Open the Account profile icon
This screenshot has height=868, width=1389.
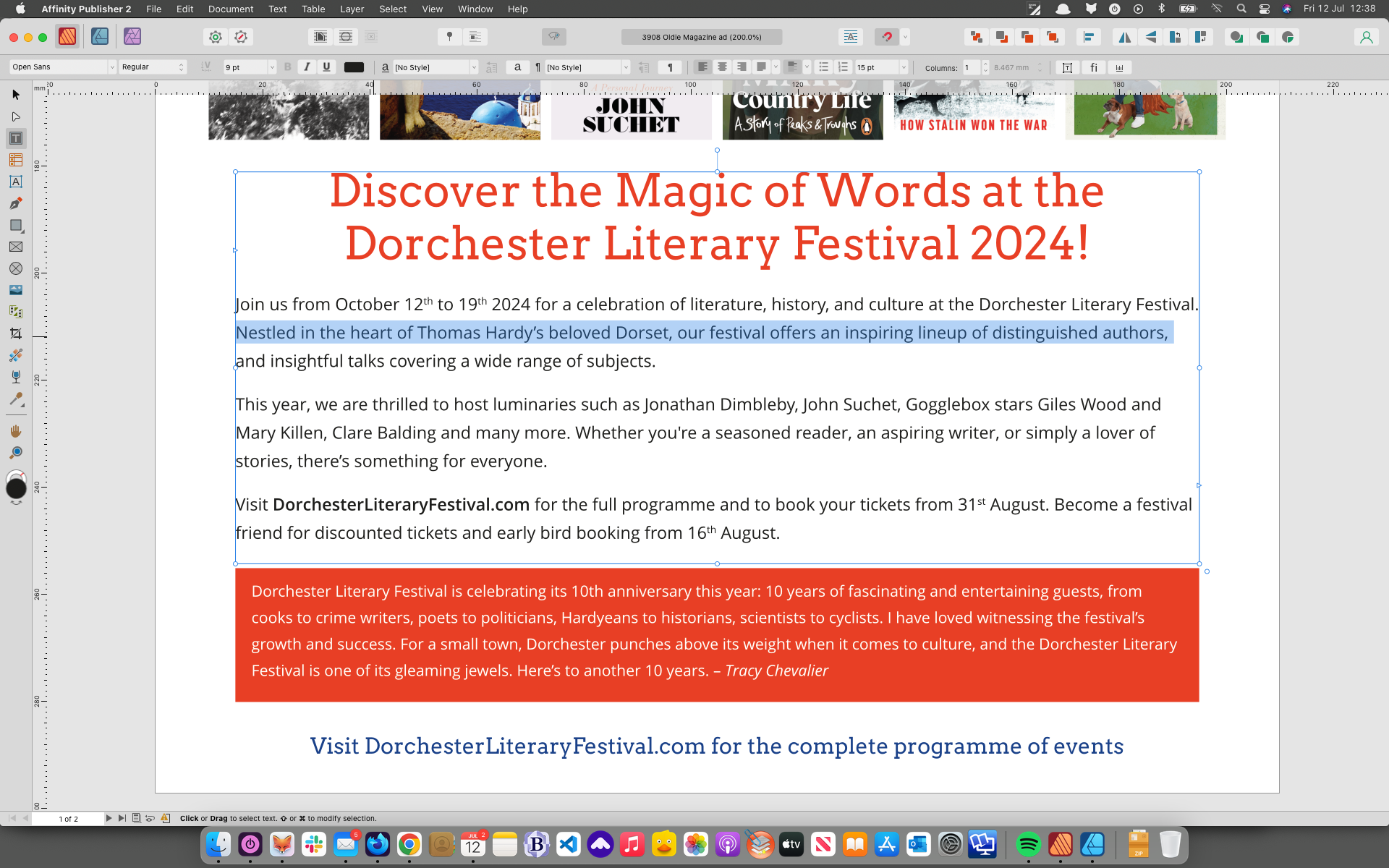pos(1366,37)
